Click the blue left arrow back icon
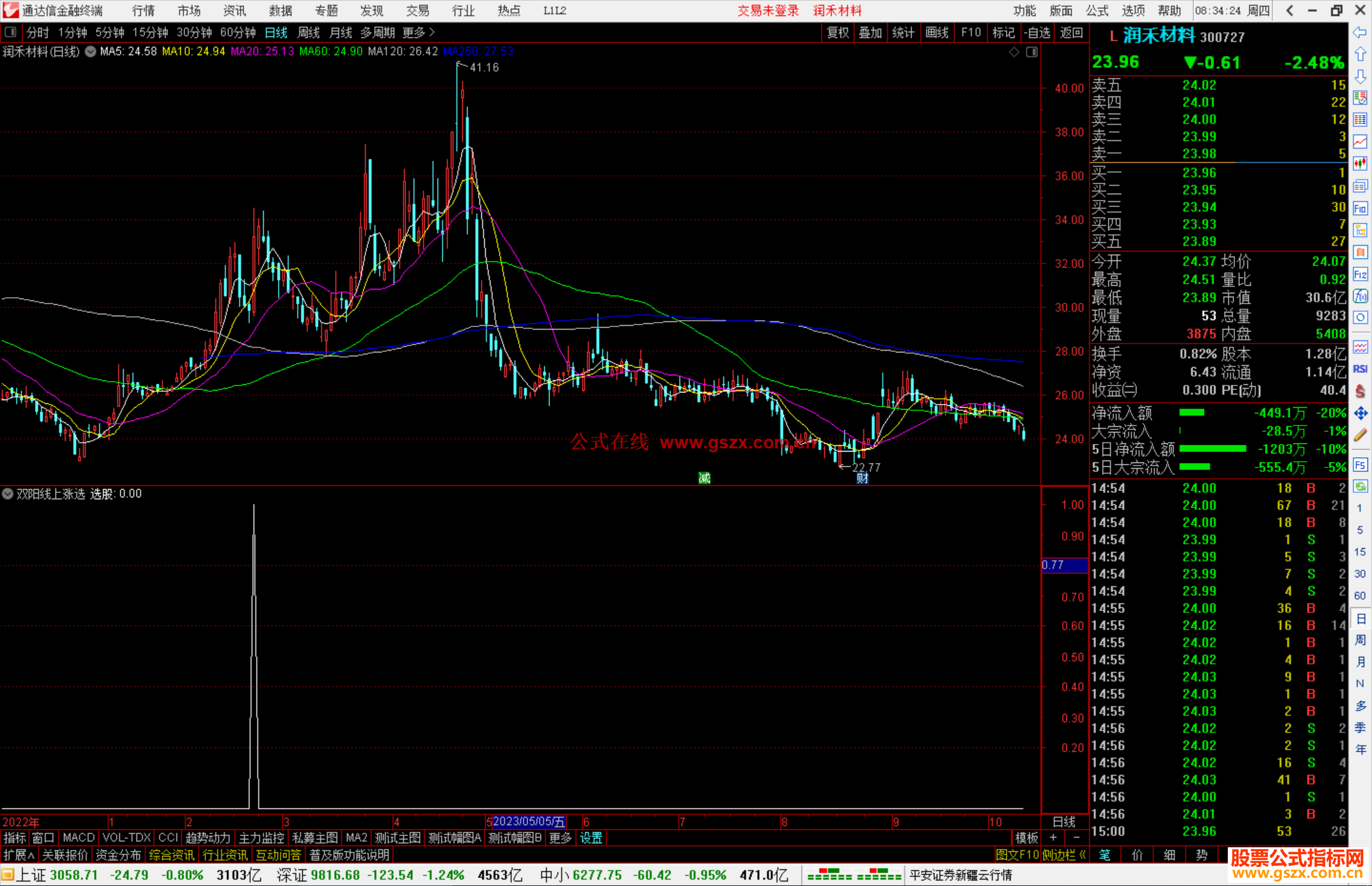Image resolution: width=1372 pixels, height=886 pixels. [1360, 32]
